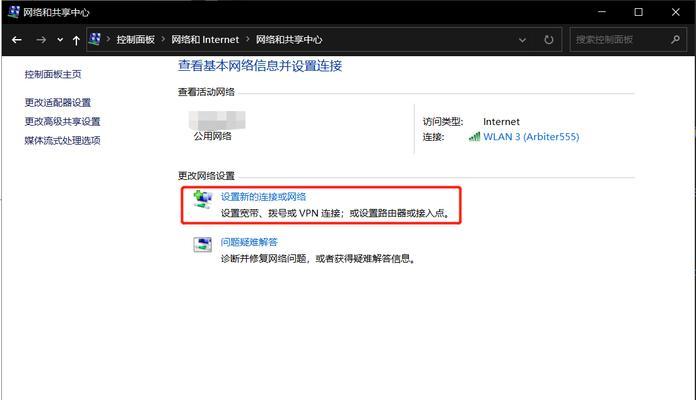Viewport: 696px width, 400px height.
Task: Click the troubleshooting monitor icon
Action: (202, 245)
